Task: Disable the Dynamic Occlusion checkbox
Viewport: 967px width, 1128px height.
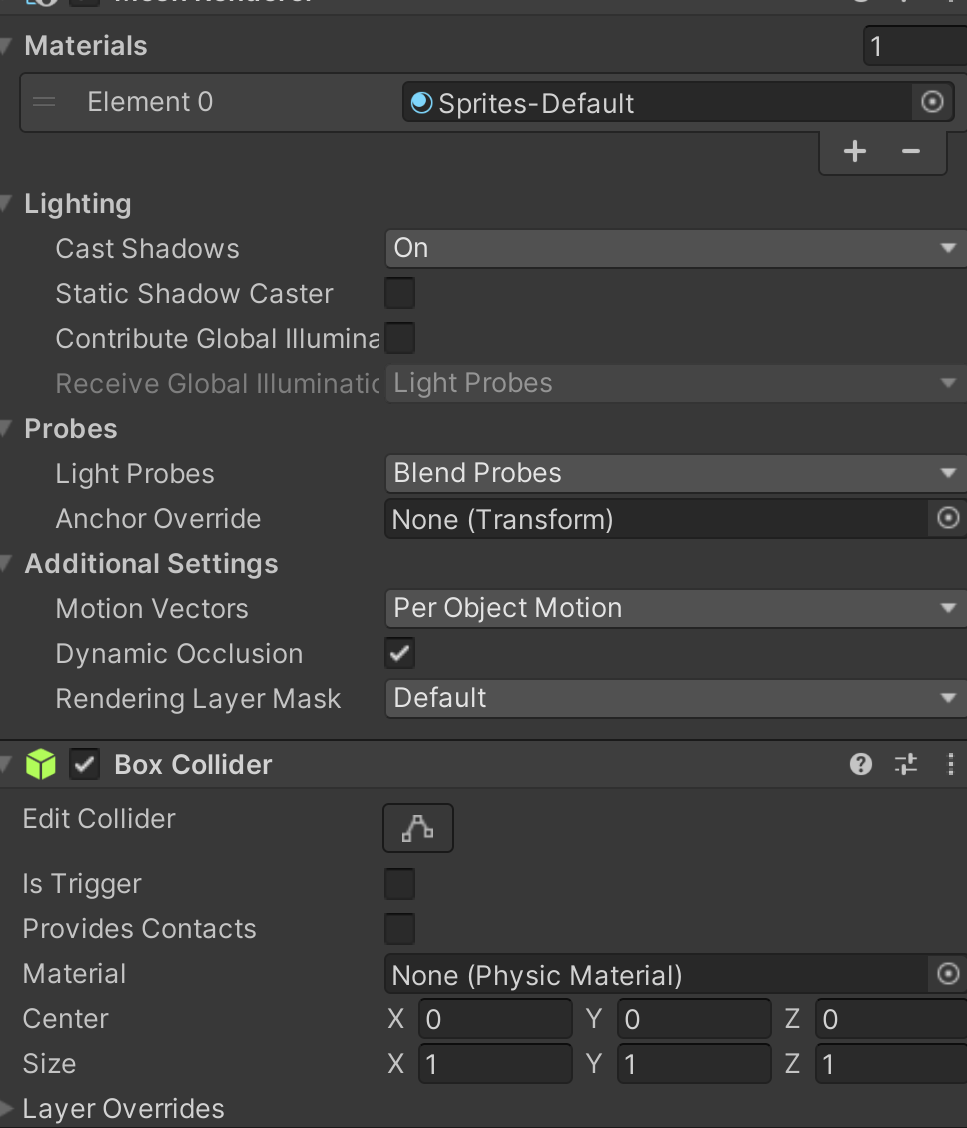Action: point(400,654)
